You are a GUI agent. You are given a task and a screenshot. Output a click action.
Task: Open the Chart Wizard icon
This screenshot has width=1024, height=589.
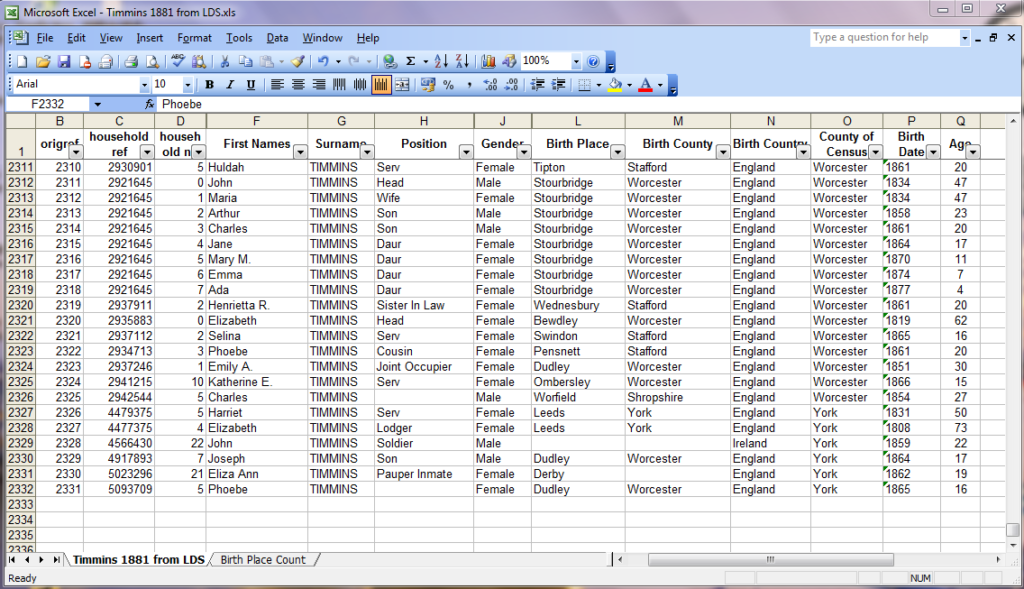coord(488,62)
